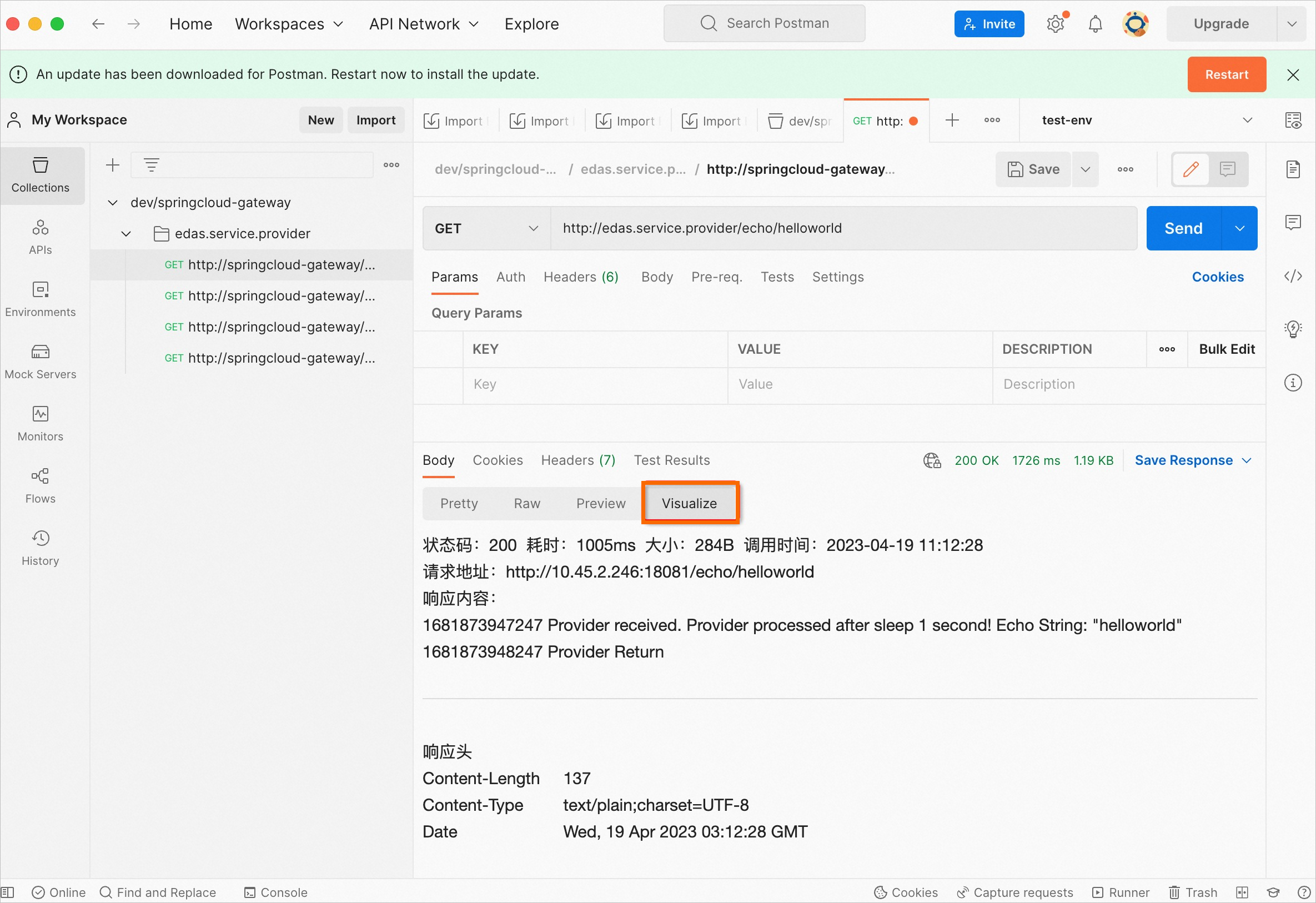Open the test-env environment dropdown
Viewport: 1316px width, 903px height.
click(1146, 120)
